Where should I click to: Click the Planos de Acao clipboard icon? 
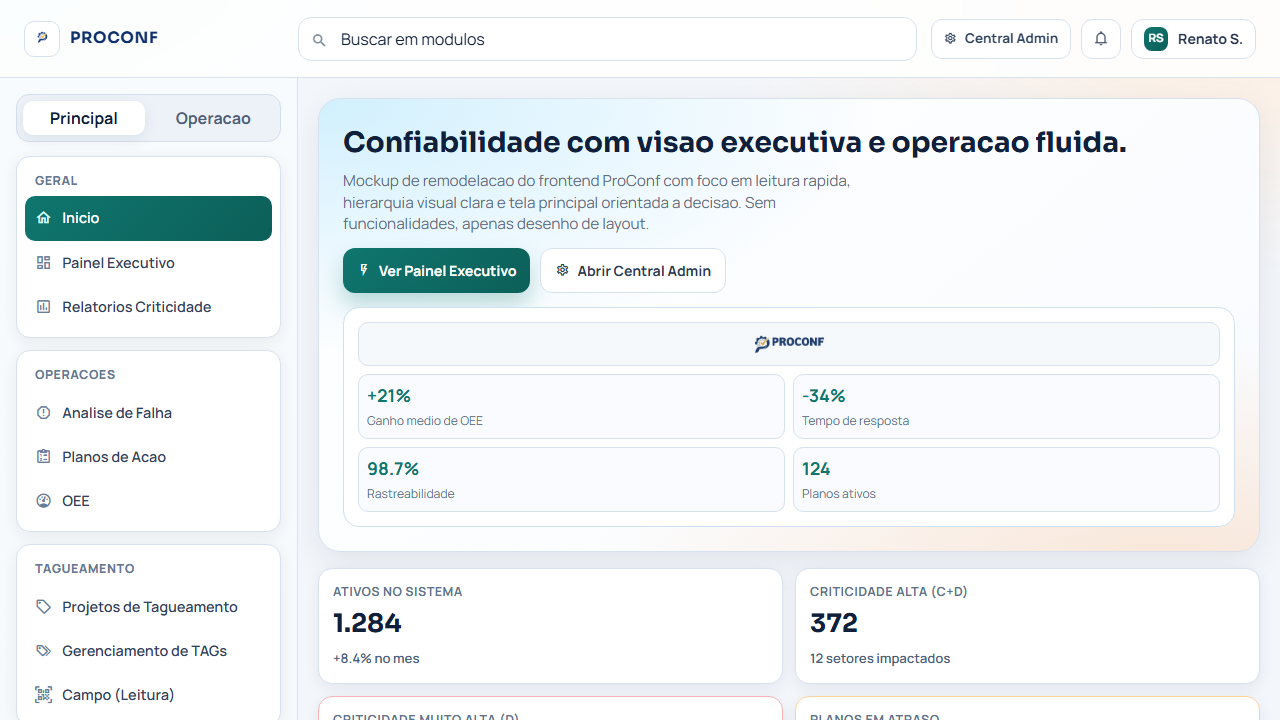[x=42, y=456]
